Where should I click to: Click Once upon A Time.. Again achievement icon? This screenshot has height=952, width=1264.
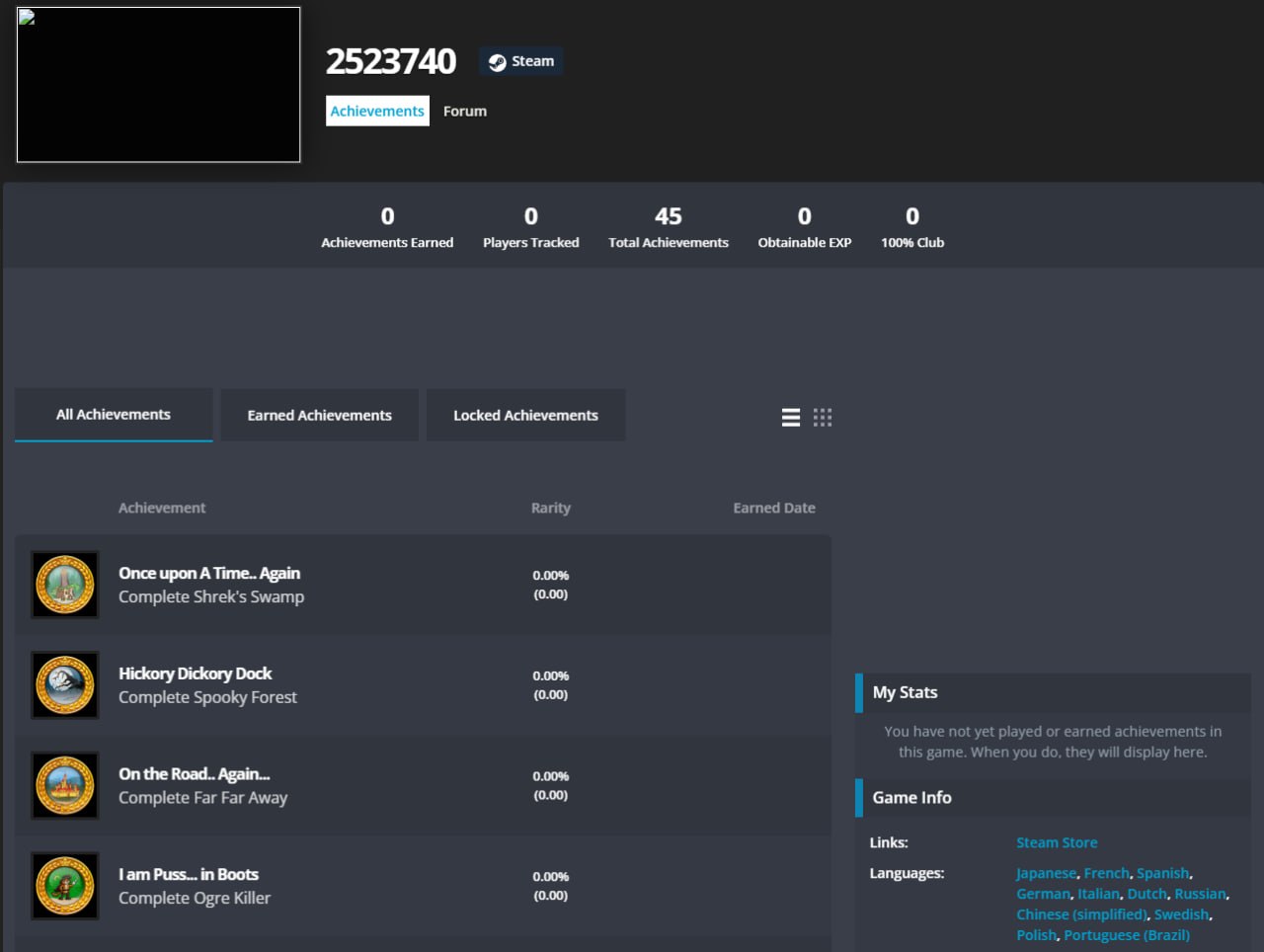(65, 585)
